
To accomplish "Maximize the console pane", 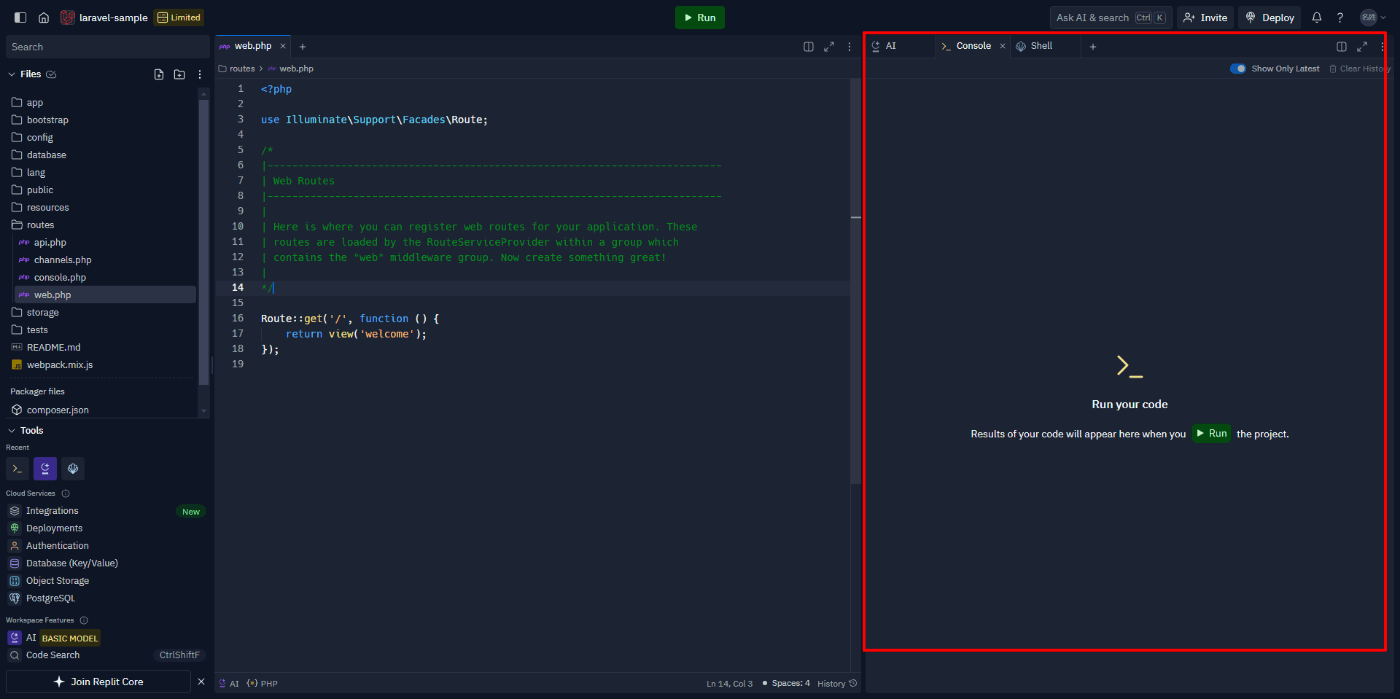I will tap(1362, 46).
